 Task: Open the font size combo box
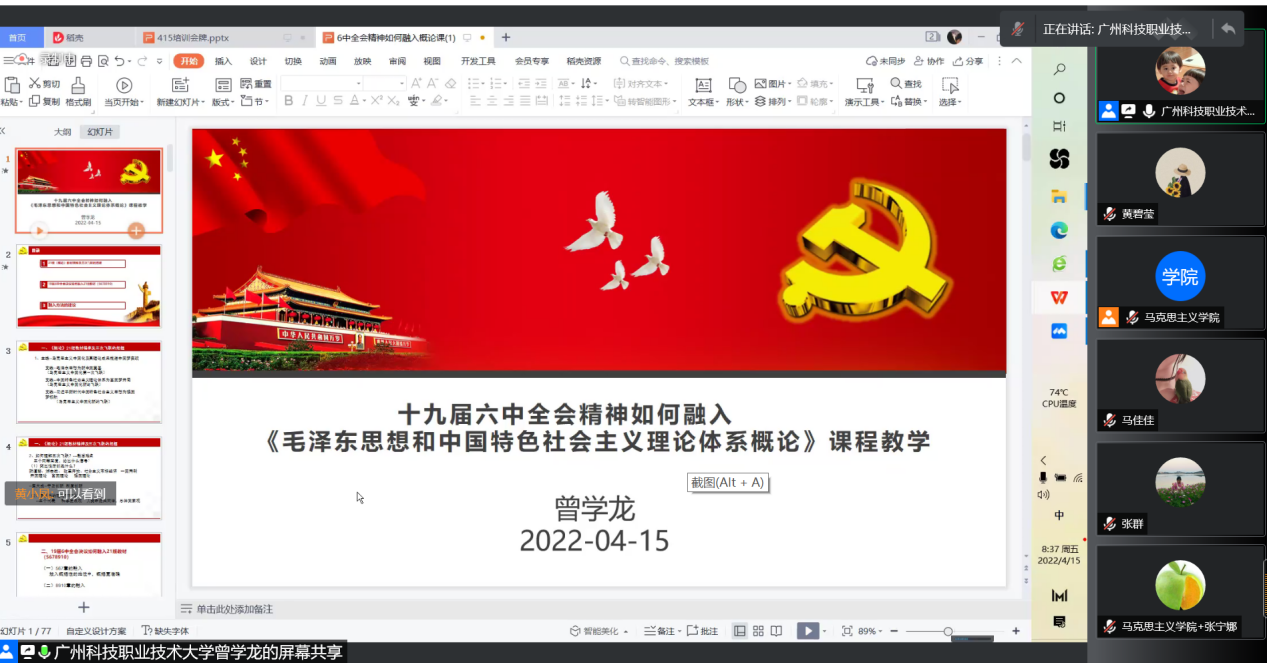384,84
